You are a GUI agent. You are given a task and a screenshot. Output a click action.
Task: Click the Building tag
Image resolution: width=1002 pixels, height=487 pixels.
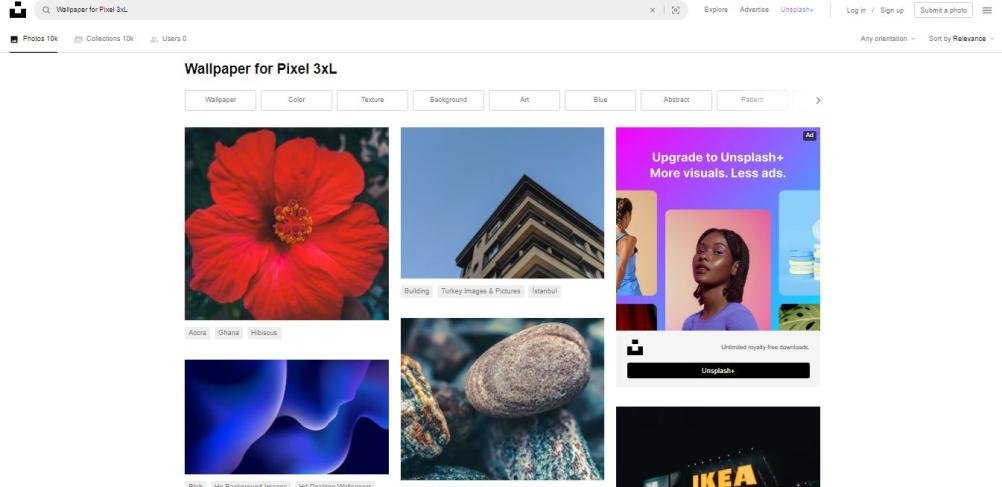pos(417,291)
